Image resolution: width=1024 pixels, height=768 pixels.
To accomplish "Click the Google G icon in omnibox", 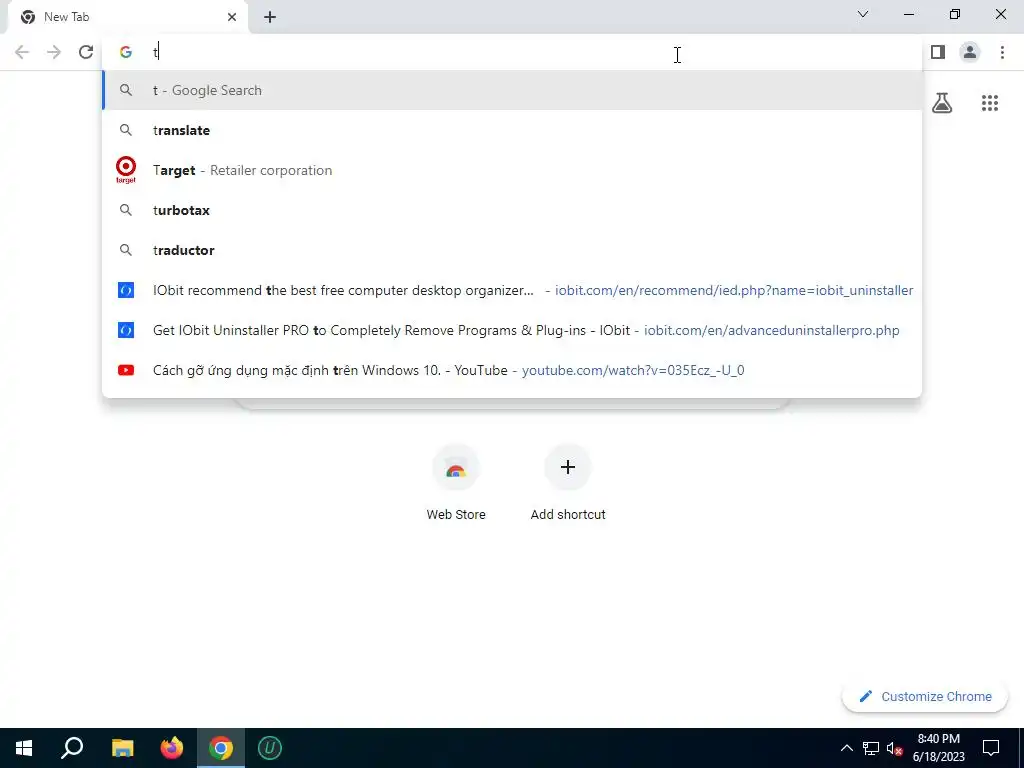I will tap(126, 52).
